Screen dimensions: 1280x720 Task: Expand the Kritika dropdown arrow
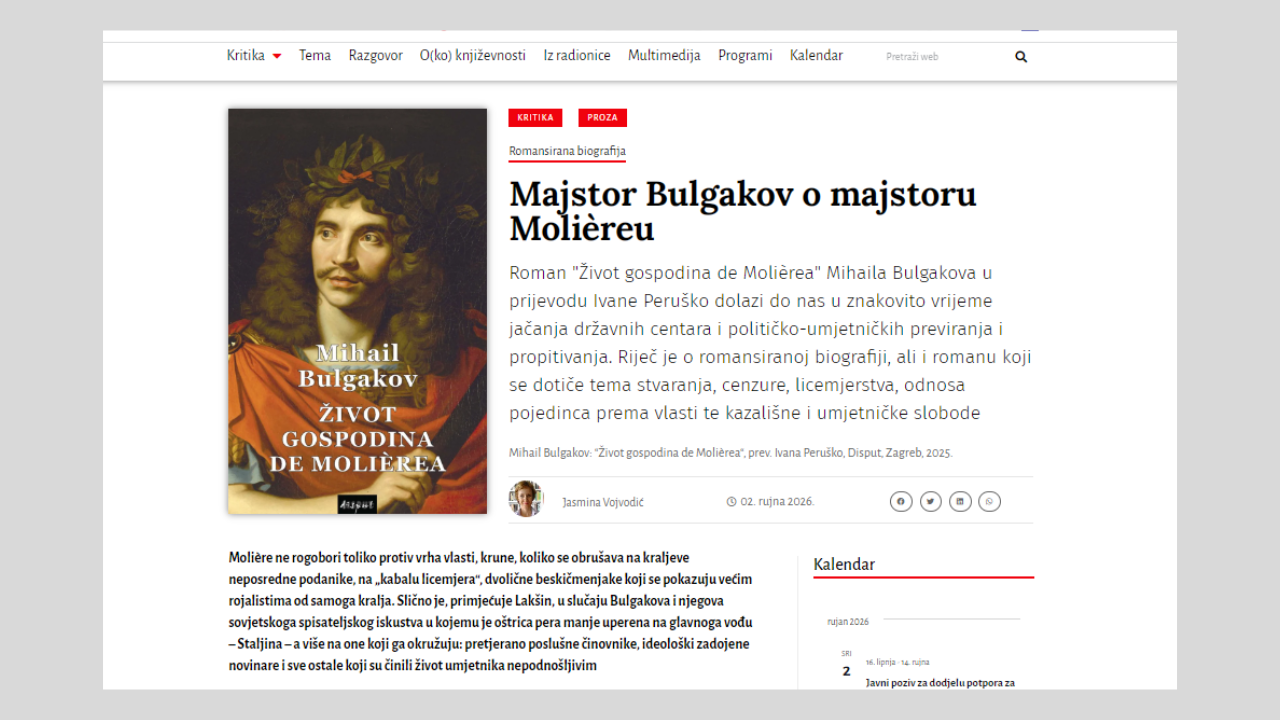(x=277, y=56)
